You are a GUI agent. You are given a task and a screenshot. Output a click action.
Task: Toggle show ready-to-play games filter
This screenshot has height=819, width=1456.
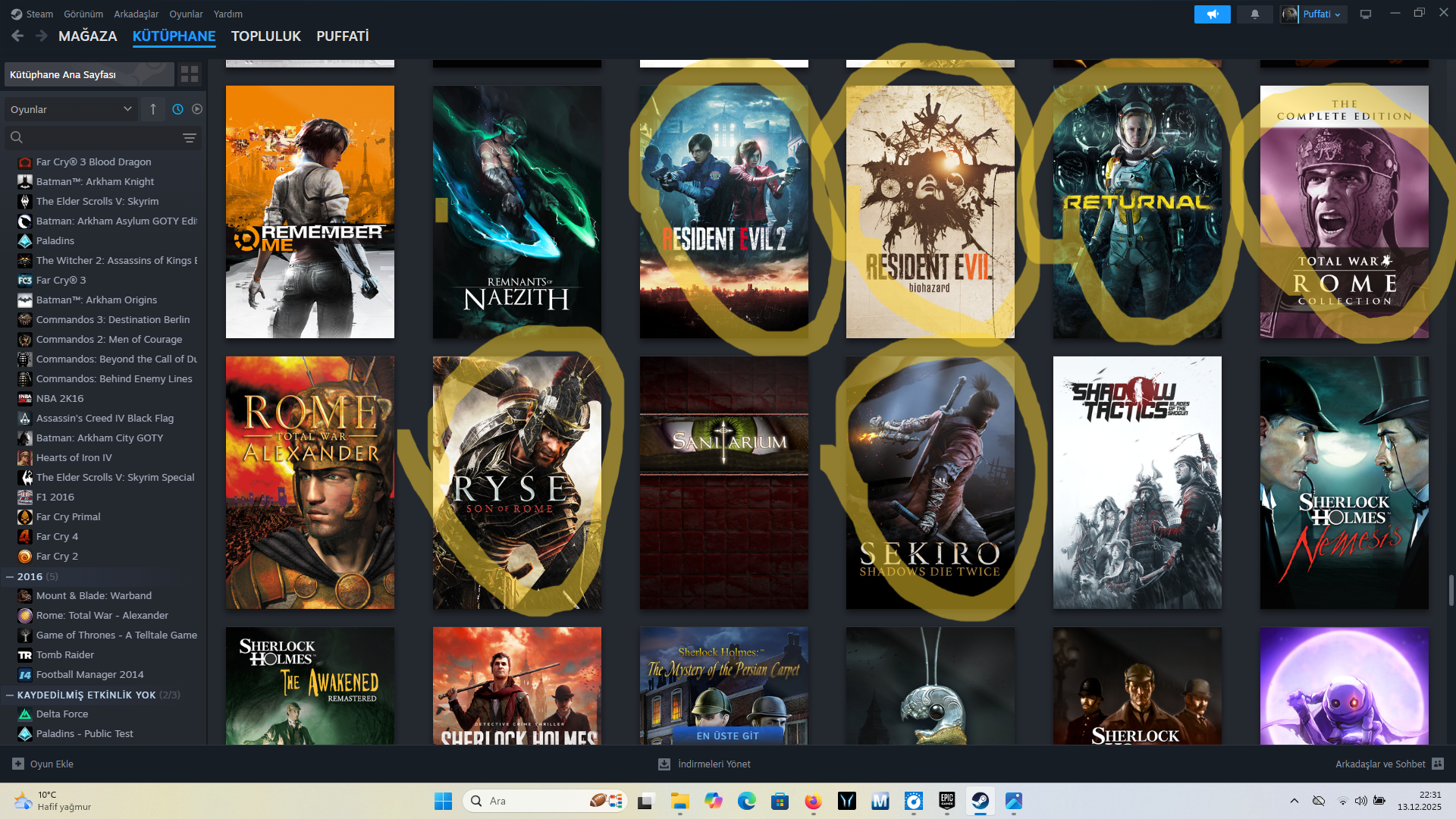click(x=197, y=109)
